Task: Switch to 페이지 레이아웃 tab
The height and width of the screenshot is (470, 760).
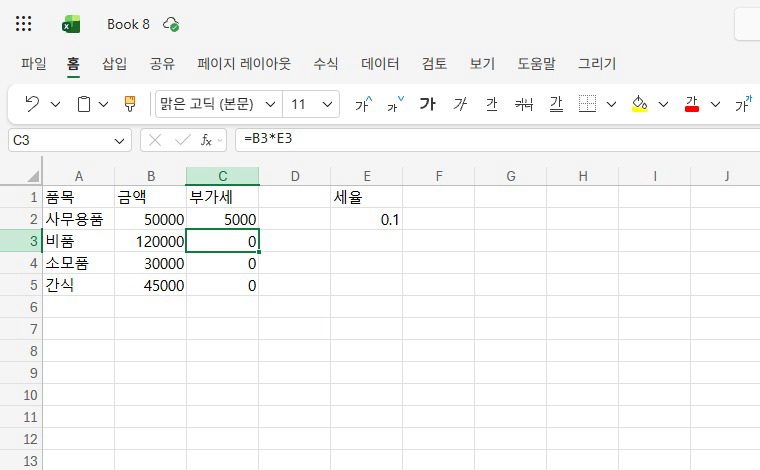Action: (244, 63)
